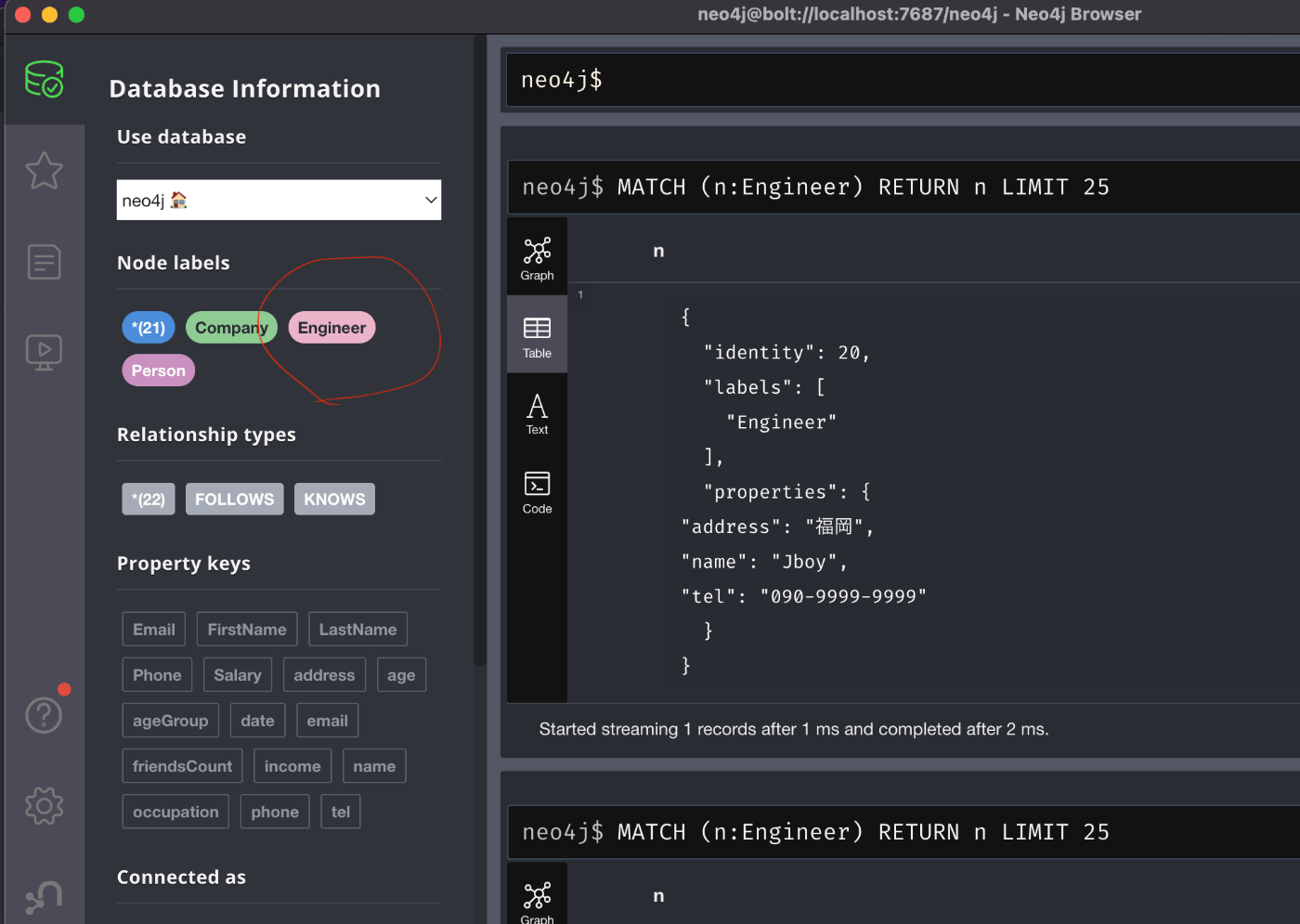The height and width of the screenshot is (924, 1300).
Task: Click the LastName property key
Action: (357, 629)
